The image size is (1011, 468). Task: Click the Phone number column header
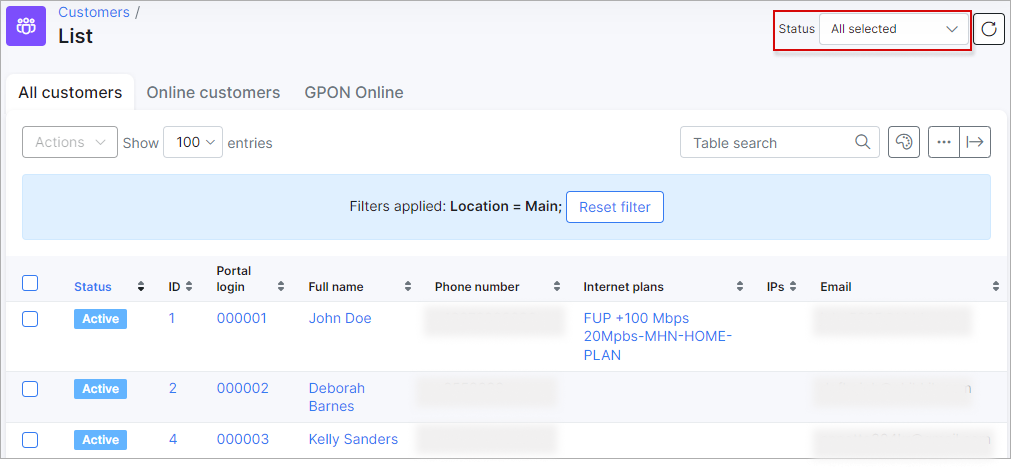pos(477,287)
